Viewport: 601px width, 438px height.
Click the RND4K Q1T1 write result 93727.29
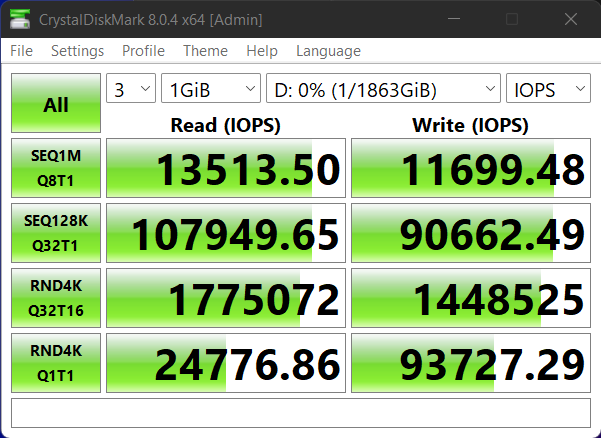[470, 363]
